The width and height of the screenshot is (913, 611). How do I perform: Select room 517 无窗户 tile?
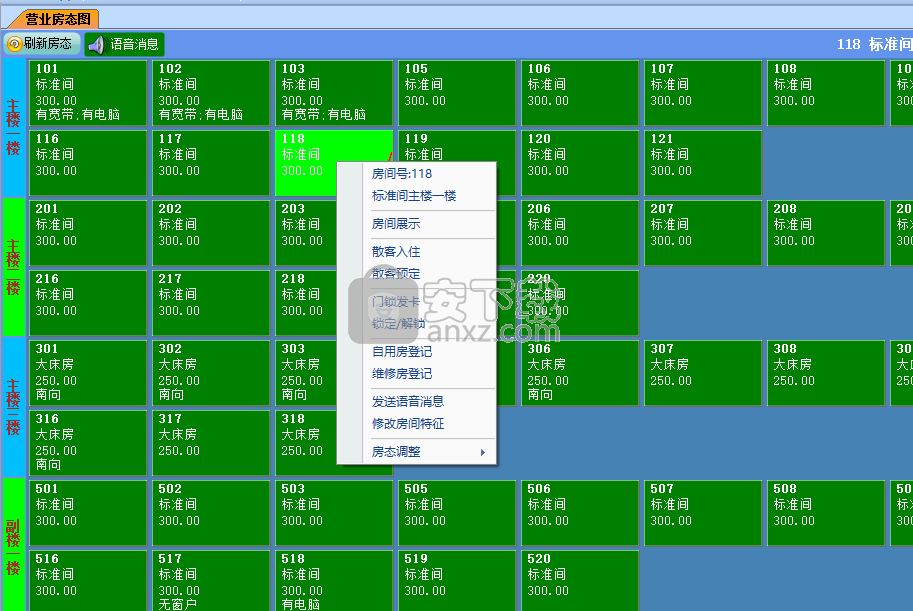coord(211,581)
